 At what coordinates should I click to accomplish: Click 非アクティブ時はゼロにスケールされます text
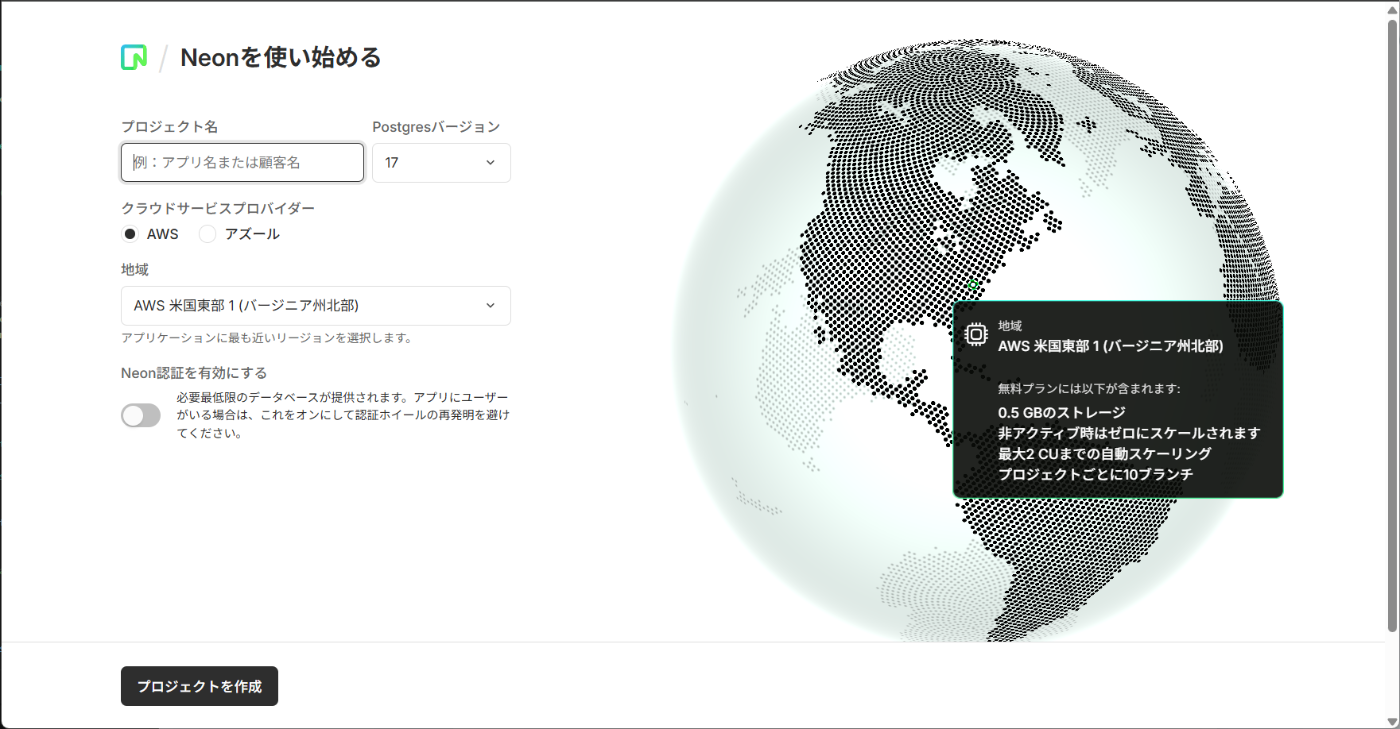(x=1129, y=433)
